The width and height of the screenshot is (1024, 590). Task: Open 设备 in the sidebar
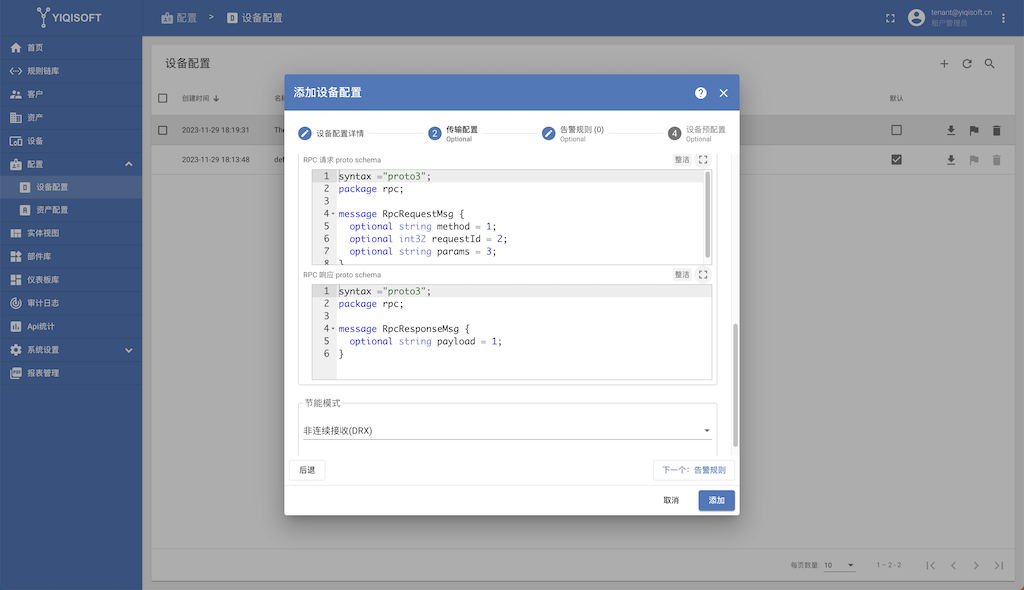pyautogui.click(x=71, y=141)
